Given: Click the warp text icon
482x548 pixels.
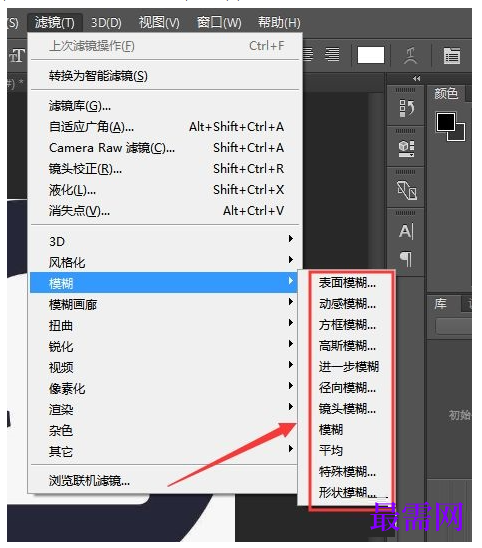Looking at the screenshot, I should tap(411, 56).
